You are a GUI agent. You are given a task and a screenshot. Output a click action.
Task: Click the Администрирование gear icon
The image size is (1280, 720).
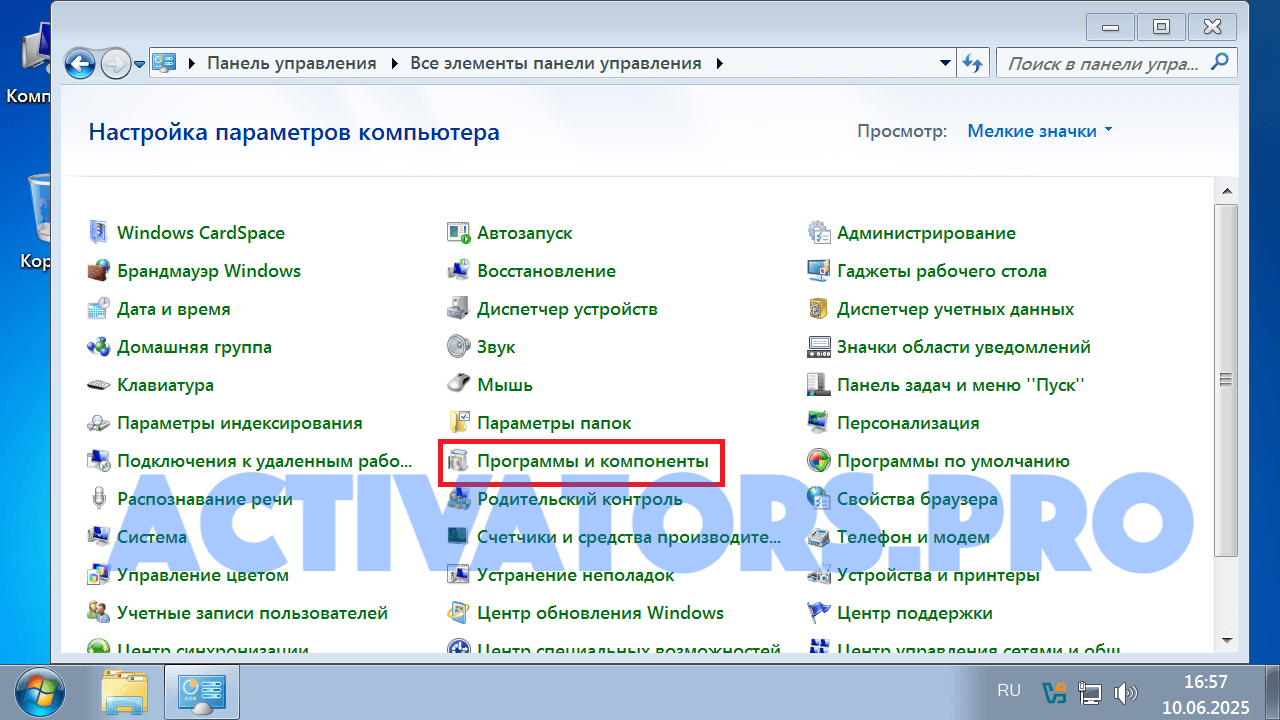point(818,233)
